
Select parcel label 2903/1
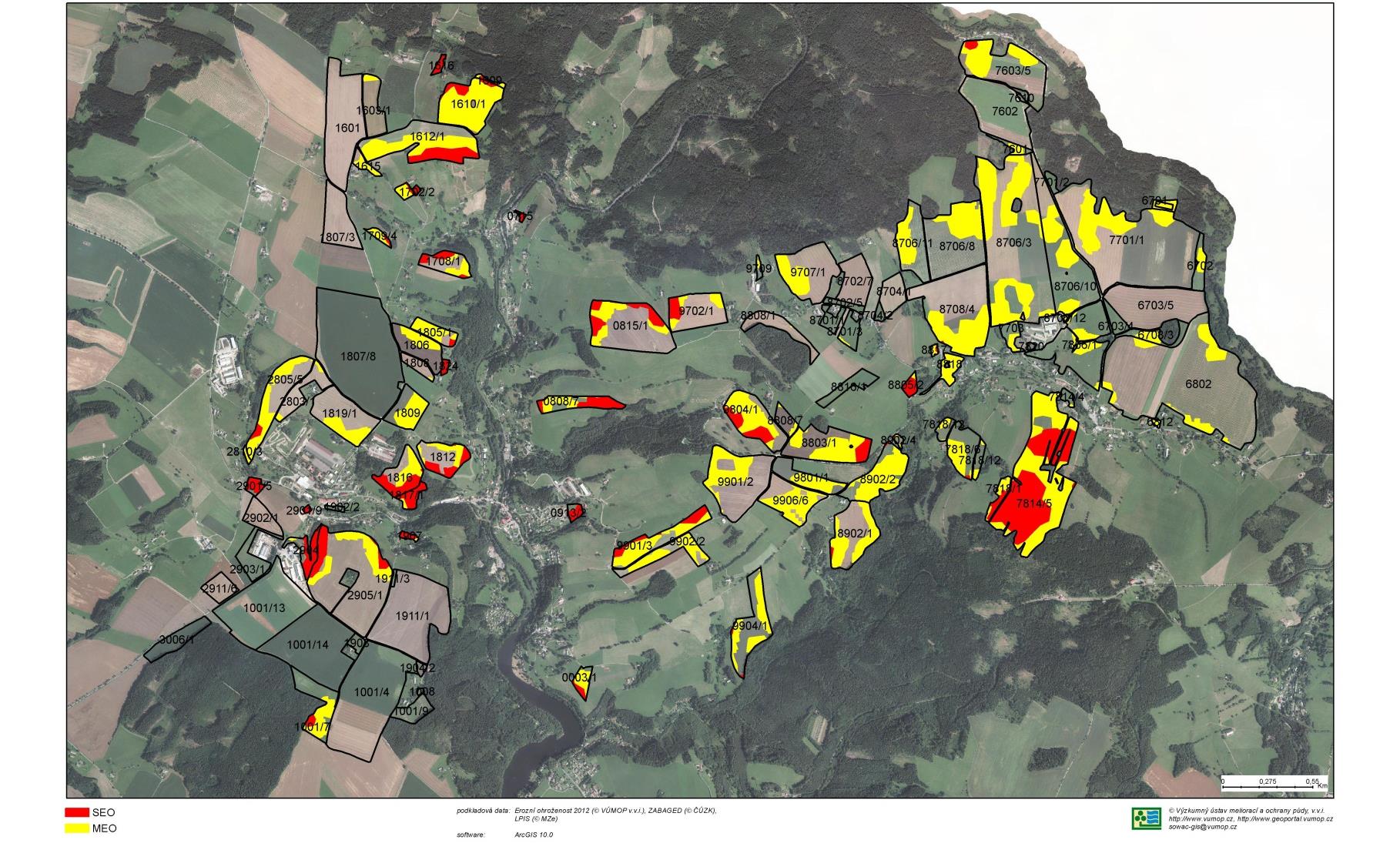click(246, 569)
